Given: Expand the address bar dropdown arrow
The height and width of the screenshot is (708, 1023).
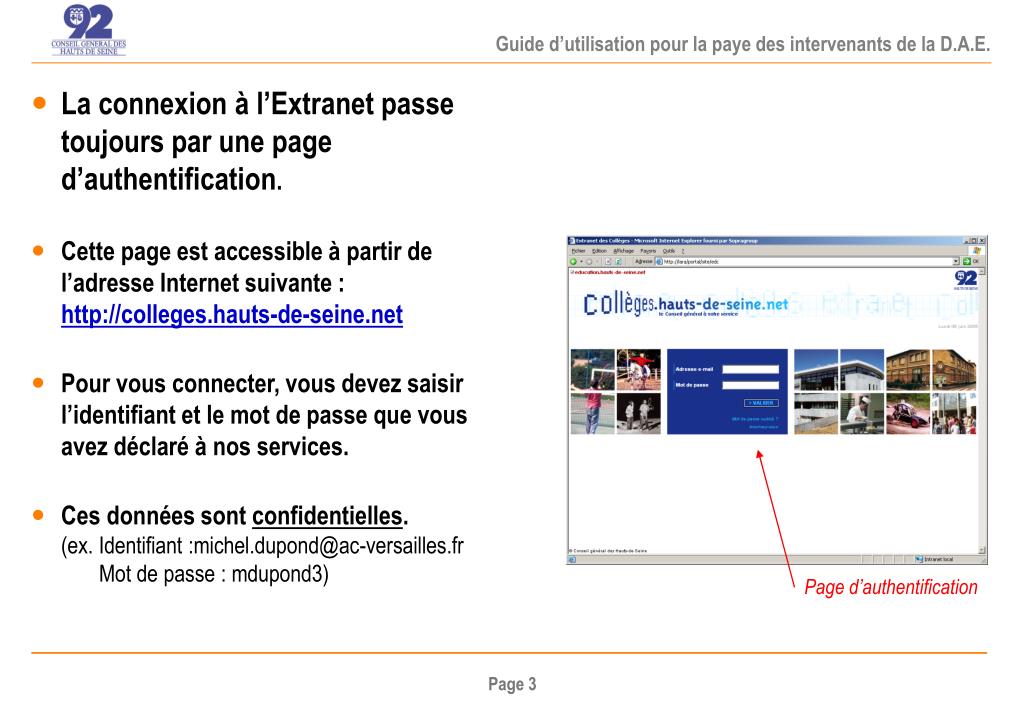Looking at the screenshot, I should click(956, 262).
